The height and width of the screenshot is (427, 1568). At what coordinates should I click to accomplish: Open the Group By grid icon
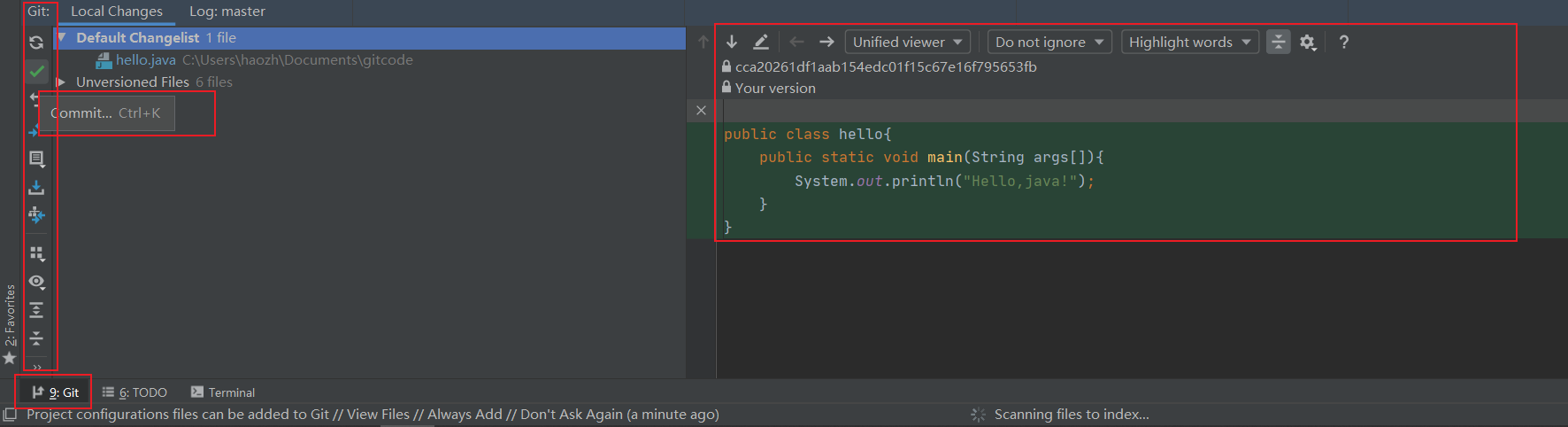(x=36, y=253)
